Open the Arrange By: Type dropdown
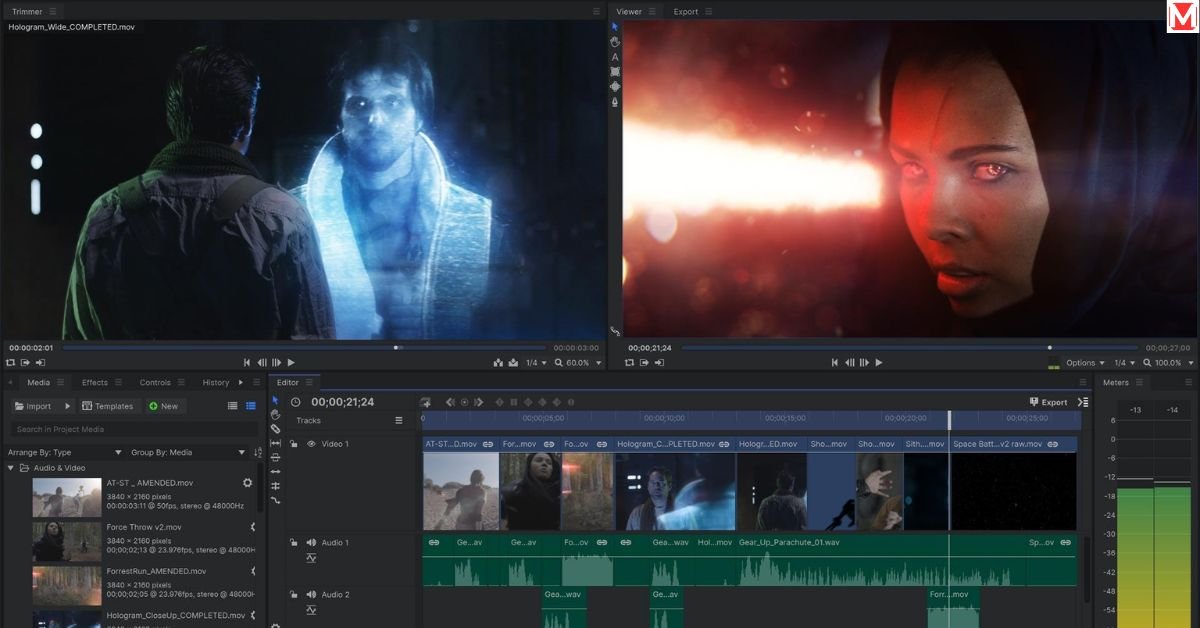The height and width of the screenshot is (628, 1200). point(64,453)
